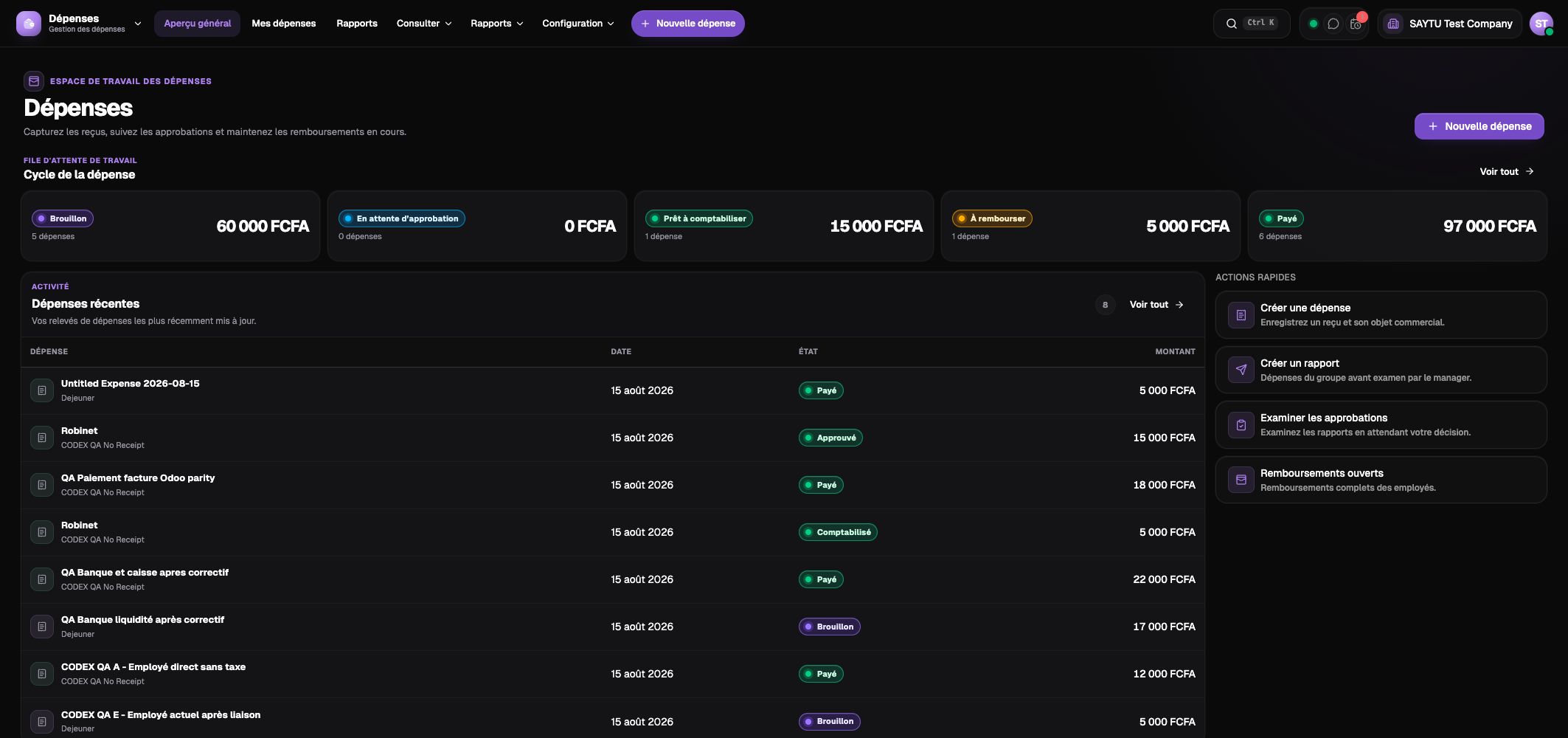The image size is (1568, 738).
Task: Click document icon of CODEX QA E row
Action: (42, 722)
